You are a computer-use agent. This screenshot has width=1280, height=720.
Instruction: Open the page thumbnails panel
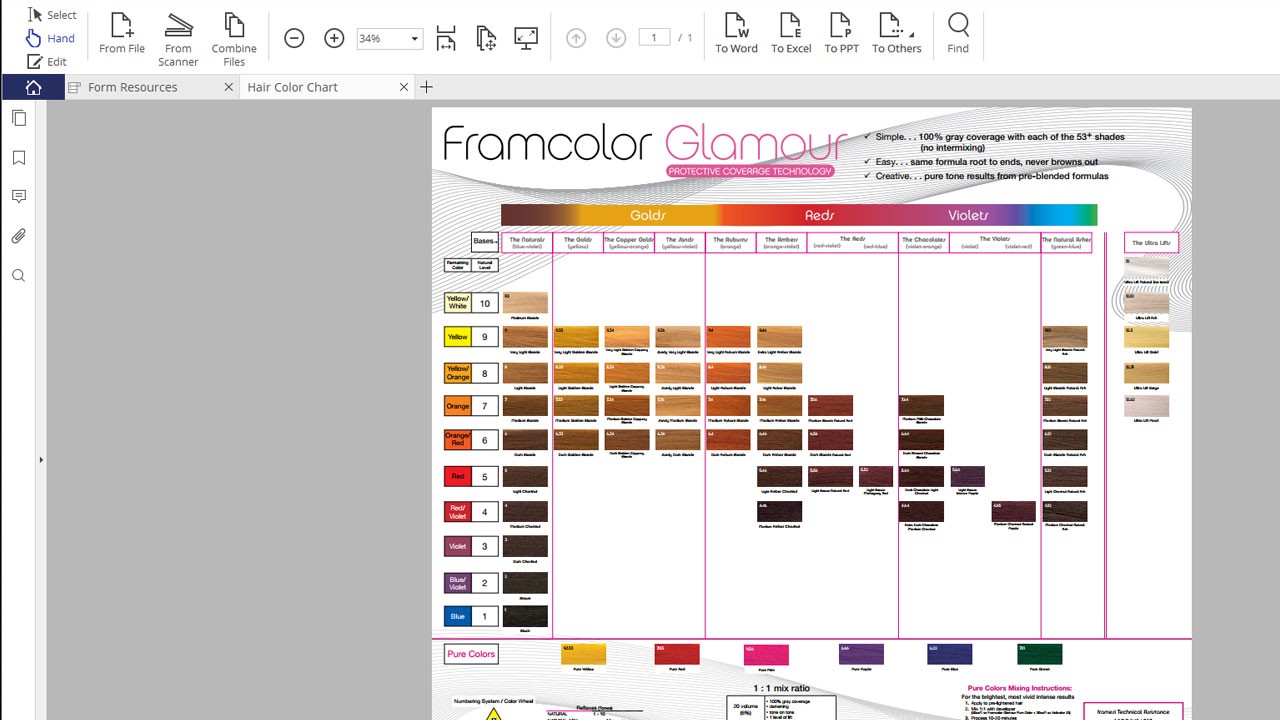pyautogui.click(x=19, y=118)
